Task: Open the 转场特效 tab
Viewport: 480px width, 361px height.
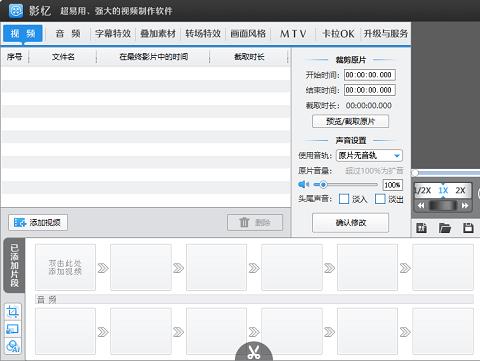Action: point(203,34)
